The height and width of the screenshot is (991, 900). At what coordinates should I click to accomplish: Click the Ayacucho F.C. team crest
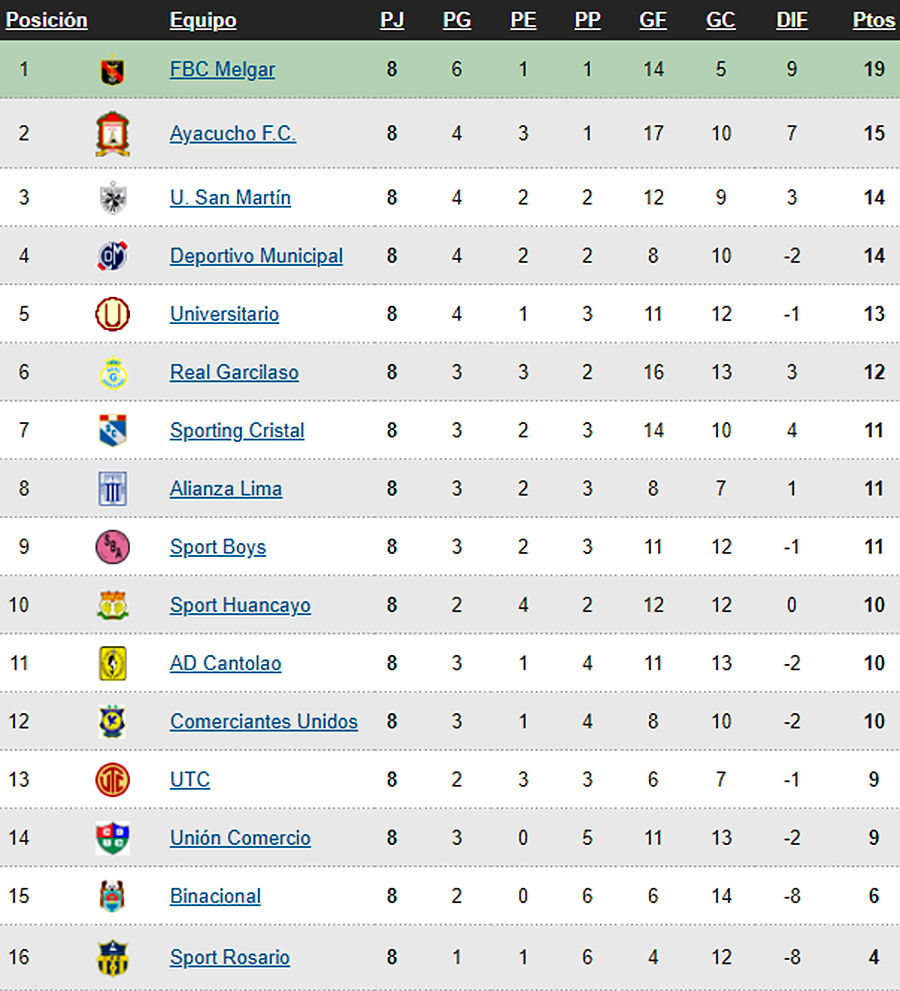tap(112, 133)
